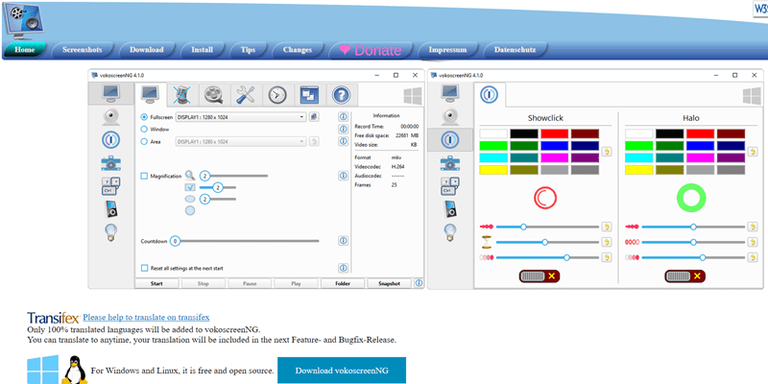768x384 pixels.
Task: Open the Screenshots page from the site menu
Action: [82, 49]
